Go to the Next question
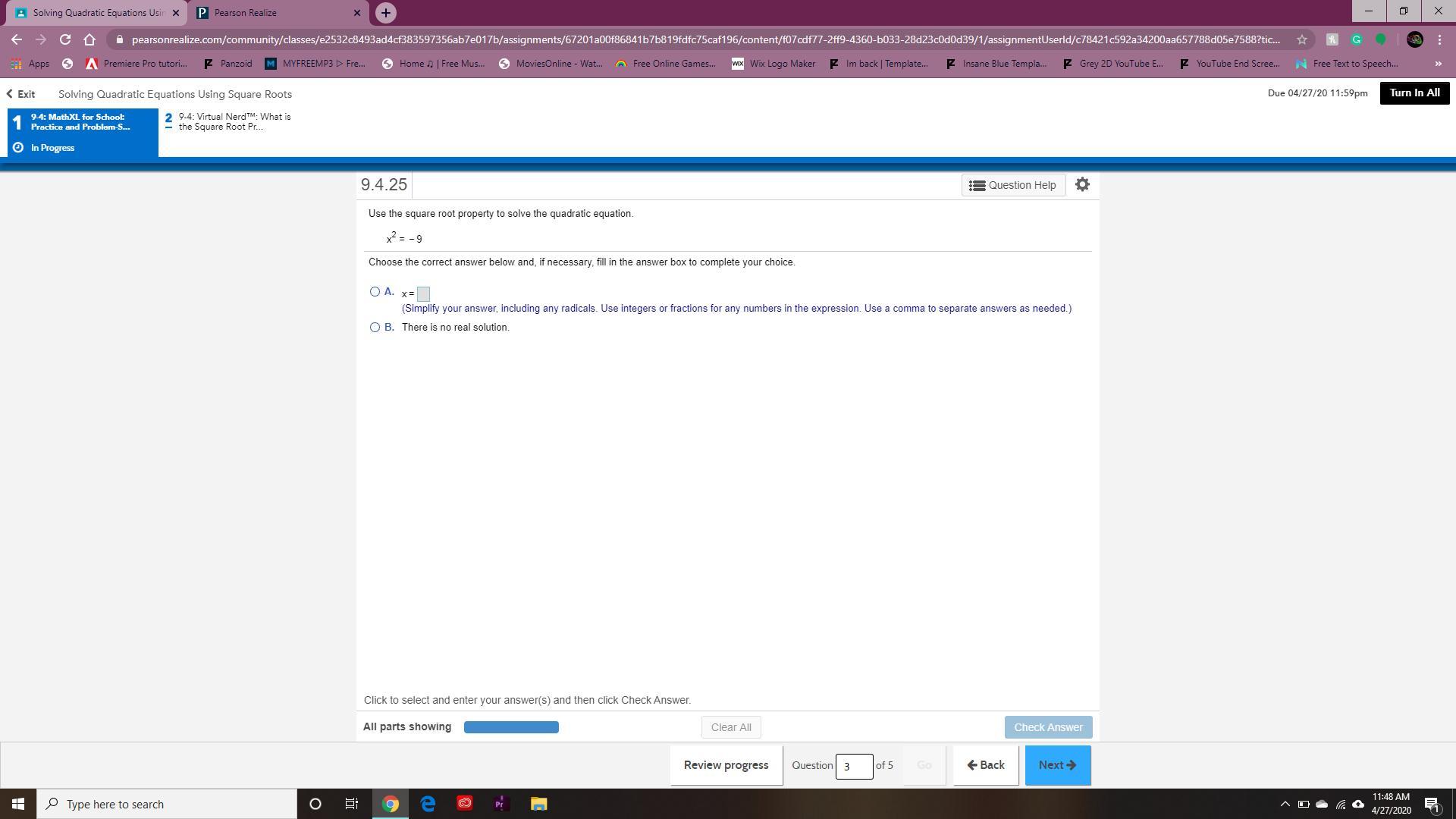The image size is (1456, 819). pos(1057,765)
